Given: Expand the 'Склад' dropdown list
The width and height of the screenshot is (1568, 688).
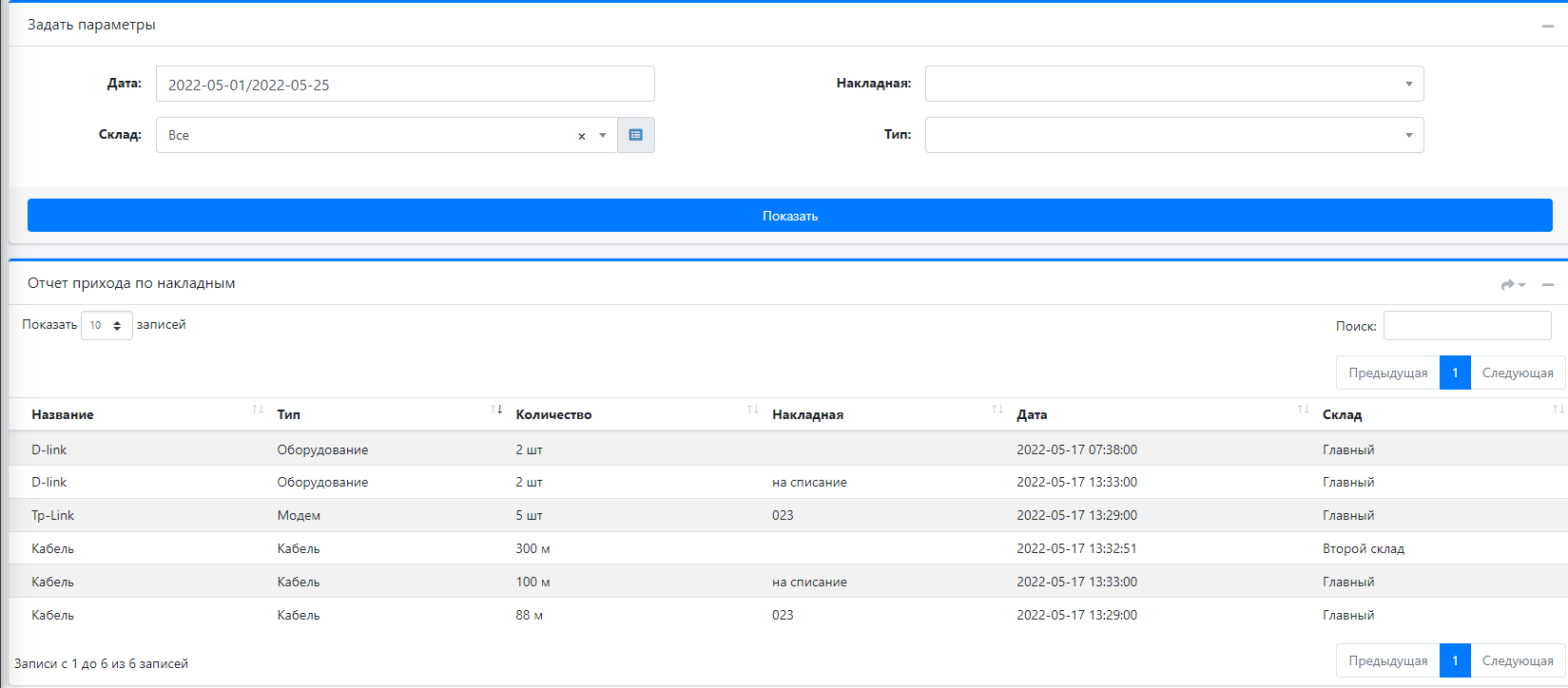Looking at the screenshot, I should tap(603, 135).
